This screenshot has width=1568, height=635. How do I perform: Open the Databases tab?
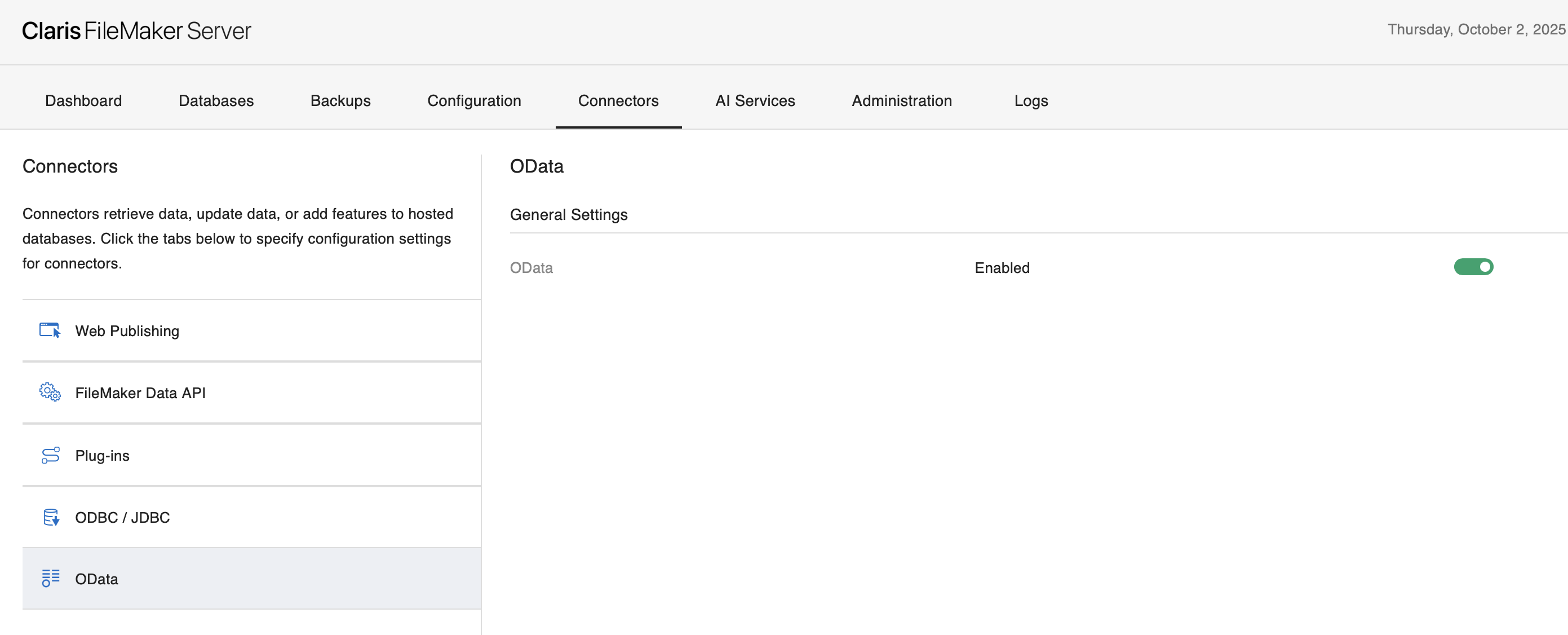coord(215,100)
